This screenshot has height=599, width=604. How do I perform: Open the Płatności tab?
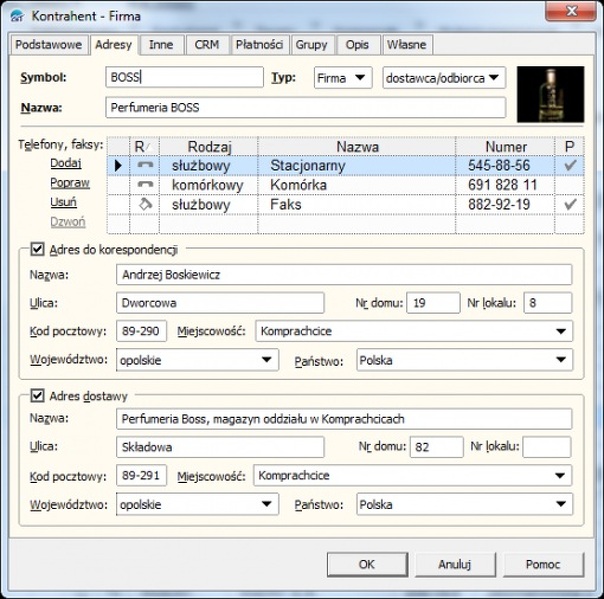pos(260,45)
